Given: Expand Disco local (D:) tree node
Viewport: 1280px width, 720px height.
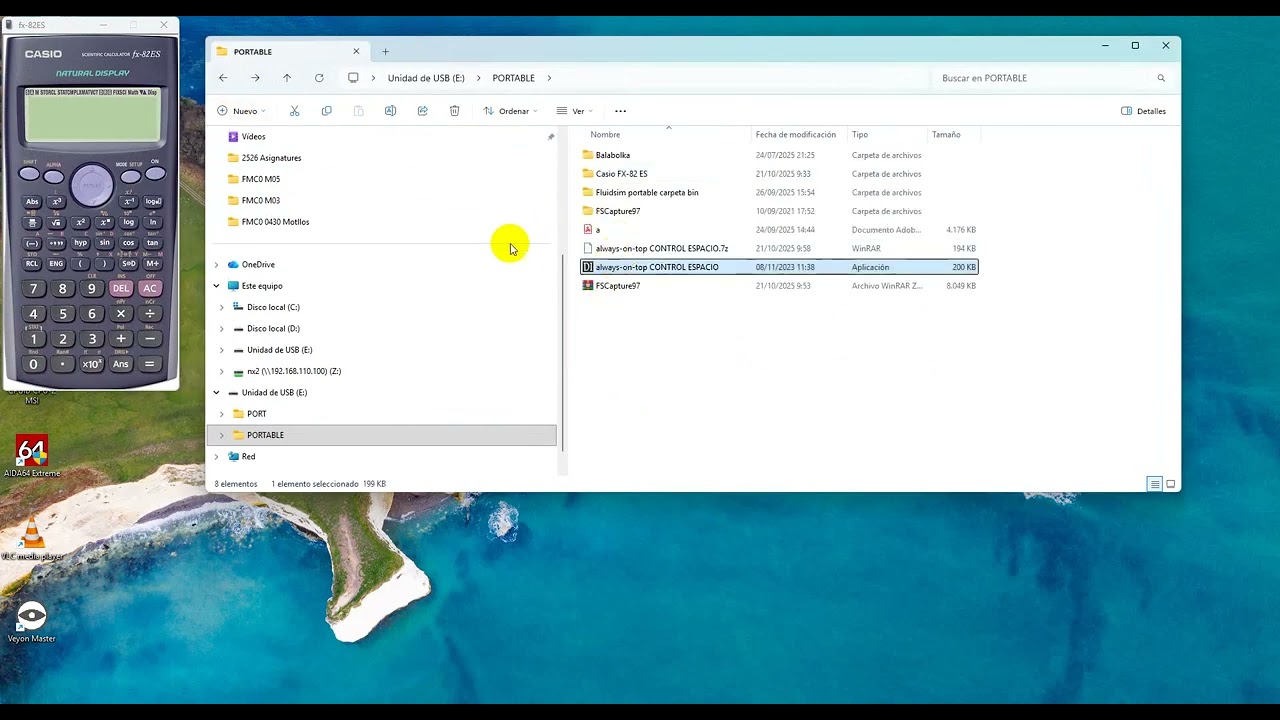Looking at the screenshot, I should click(222, 329).
